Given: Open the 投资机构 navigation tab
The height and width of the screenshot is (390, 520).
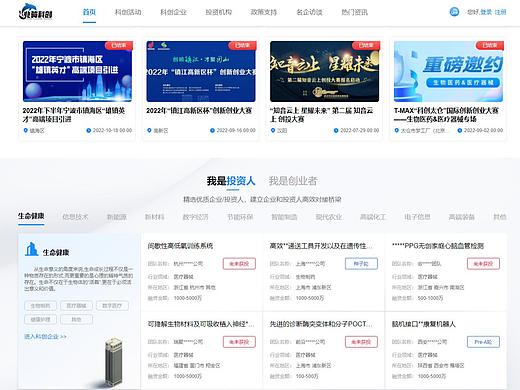Looking at the screenshot, I should [219, 12].
